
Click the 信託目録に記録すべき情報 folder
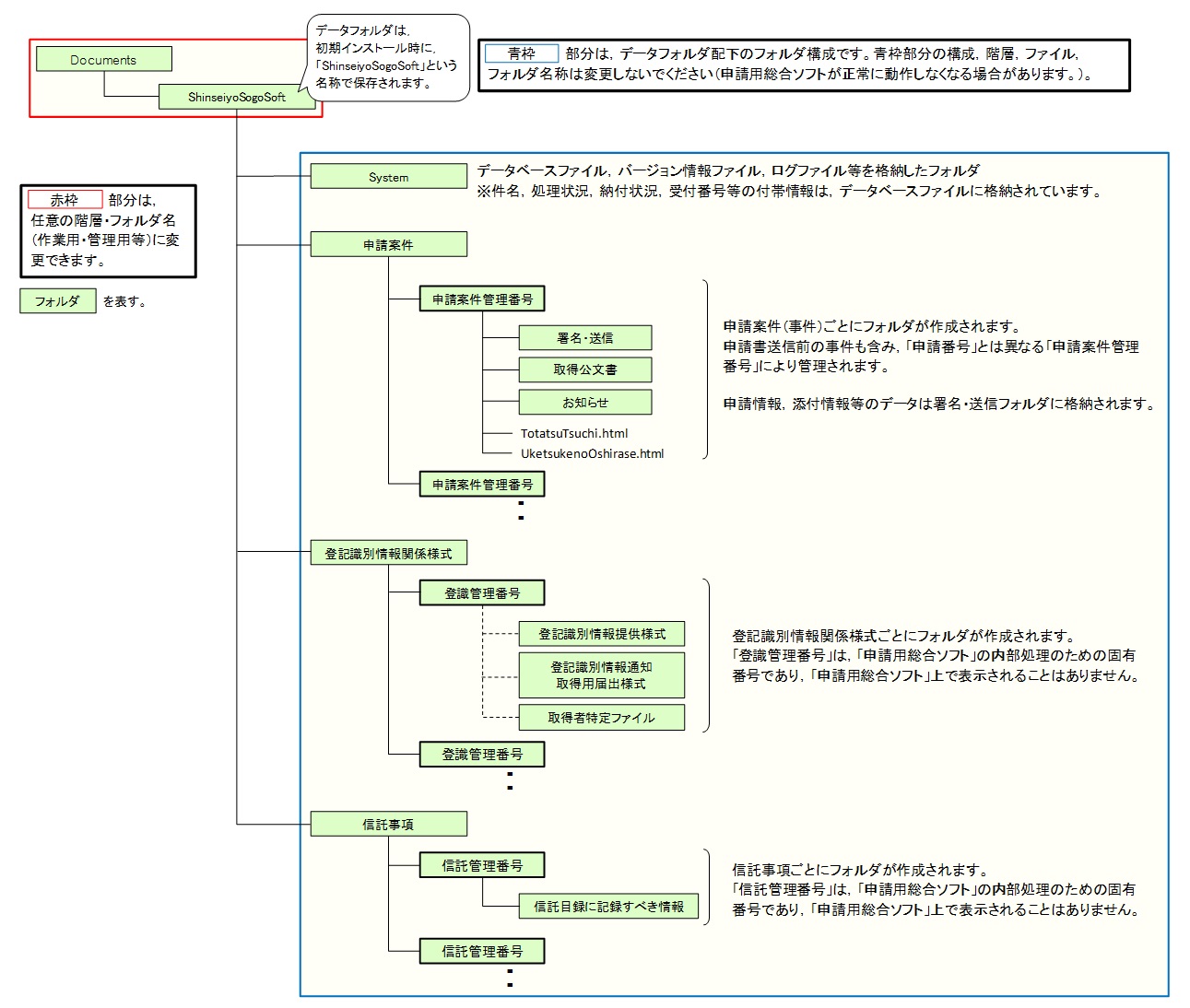(608, 907)
